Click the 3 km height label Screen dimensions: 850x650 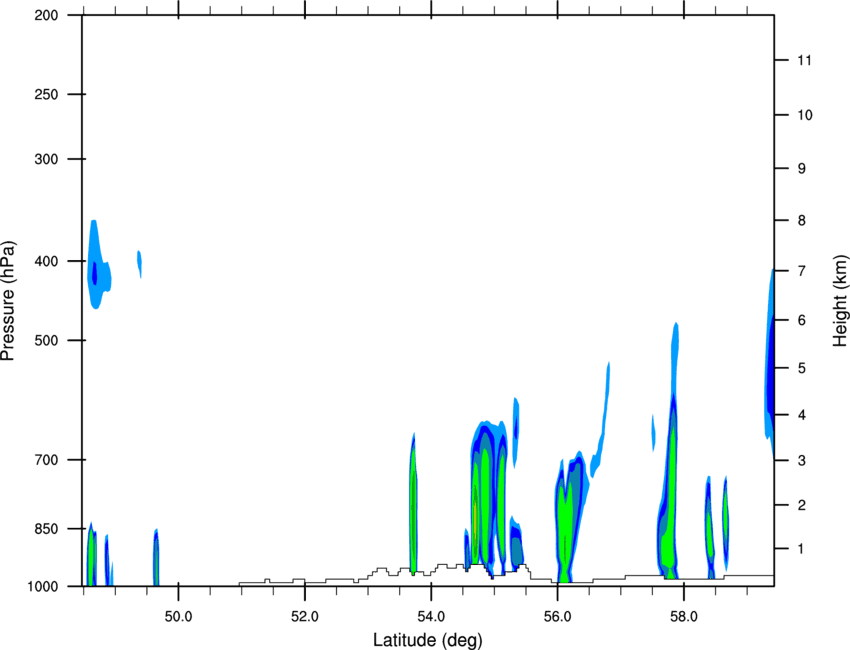(802, 461)
